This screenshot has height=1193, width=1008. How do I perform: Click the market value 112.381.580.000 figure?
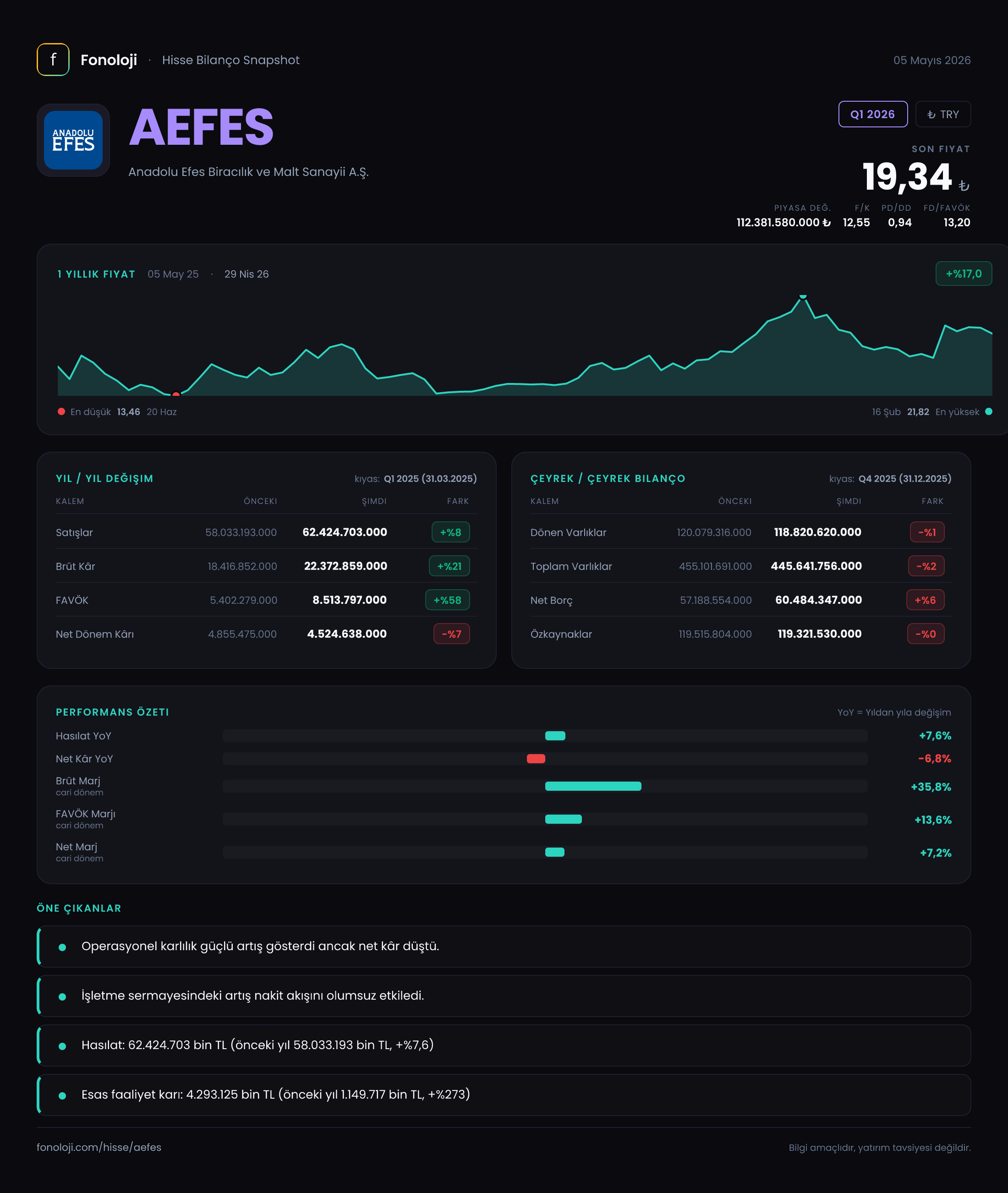(x=783, y=222)
